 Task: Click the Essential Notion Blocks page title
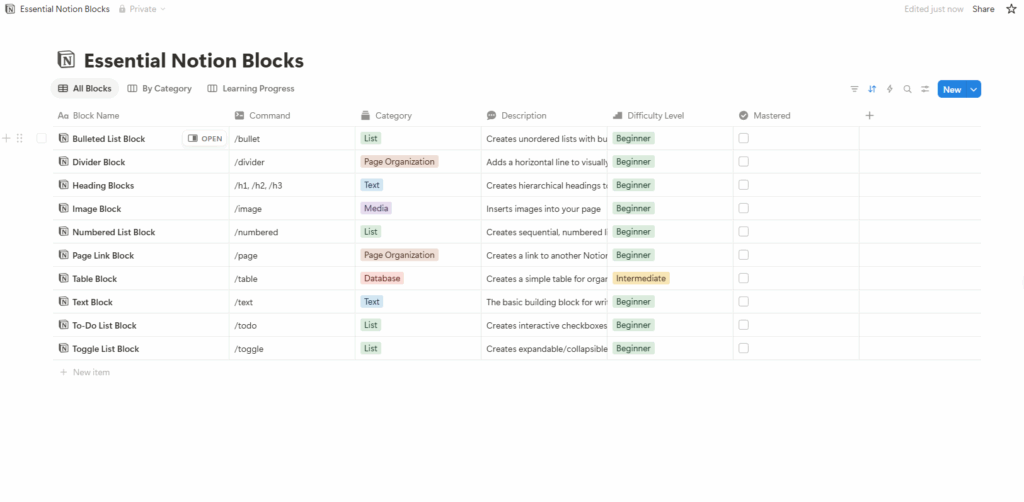click(x=194, y=61)
